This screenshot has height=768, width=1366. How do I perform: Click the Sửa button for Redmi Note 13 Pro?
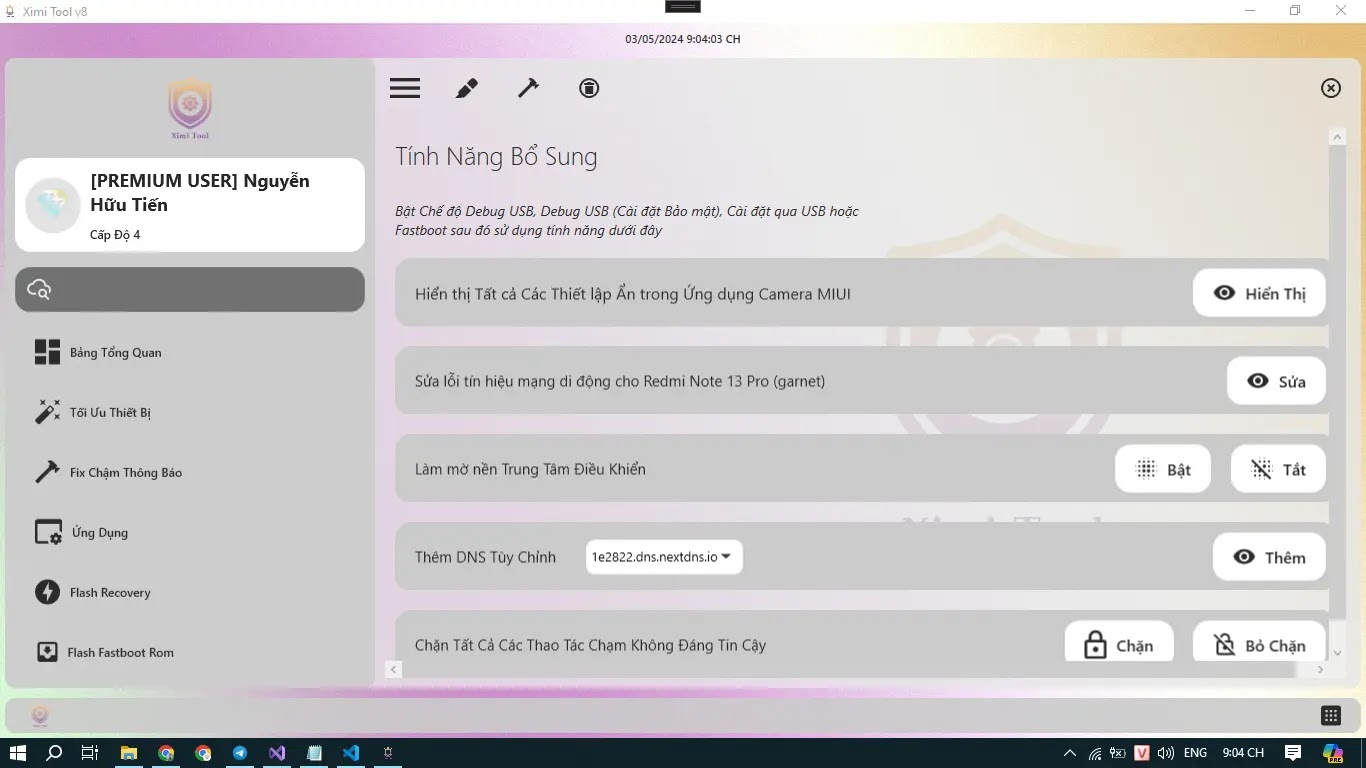(1276, 381)
